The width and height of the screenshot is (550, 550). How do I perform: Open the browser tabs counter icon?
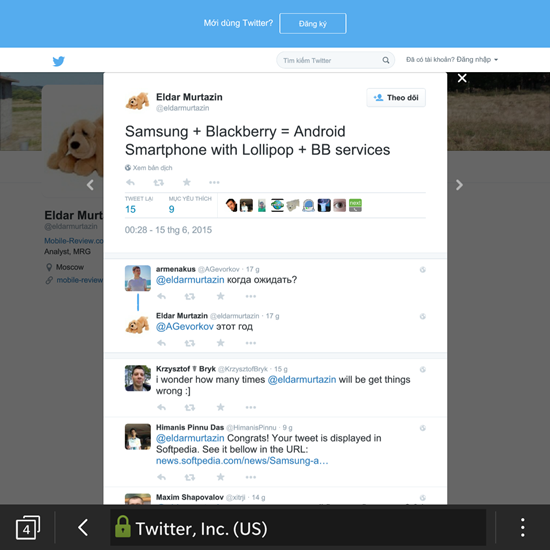(x=28, y=528)
